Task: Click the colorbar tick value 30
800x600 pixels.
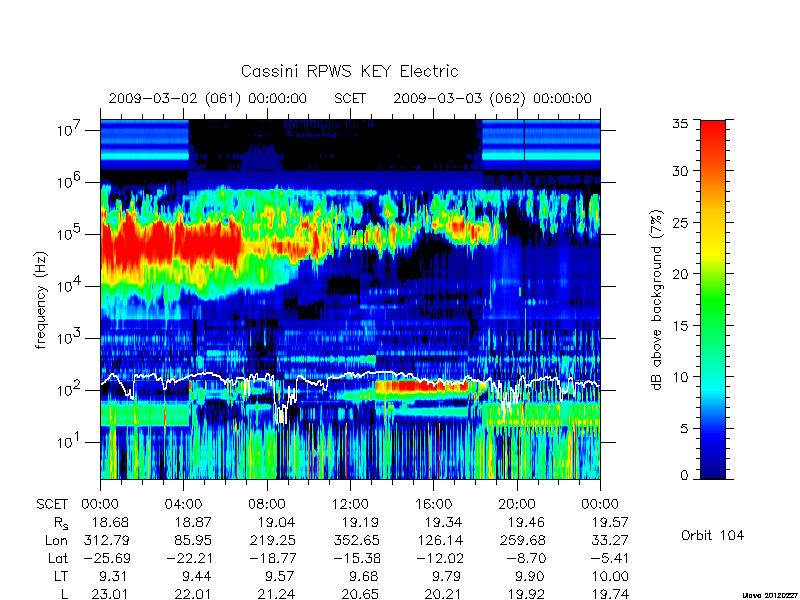Action: click(680, 171)
